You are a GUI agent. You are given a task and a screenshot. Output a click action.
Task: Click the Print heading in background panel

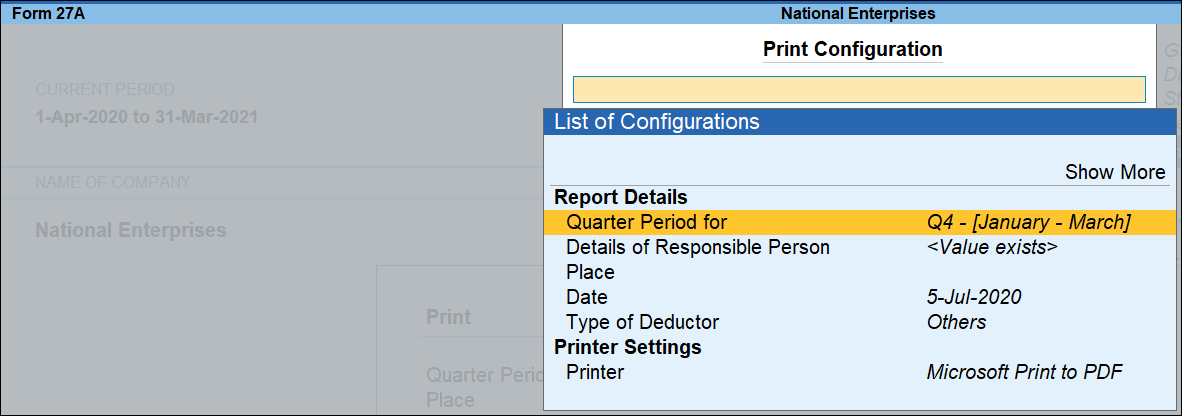click(x=448, y=317)
